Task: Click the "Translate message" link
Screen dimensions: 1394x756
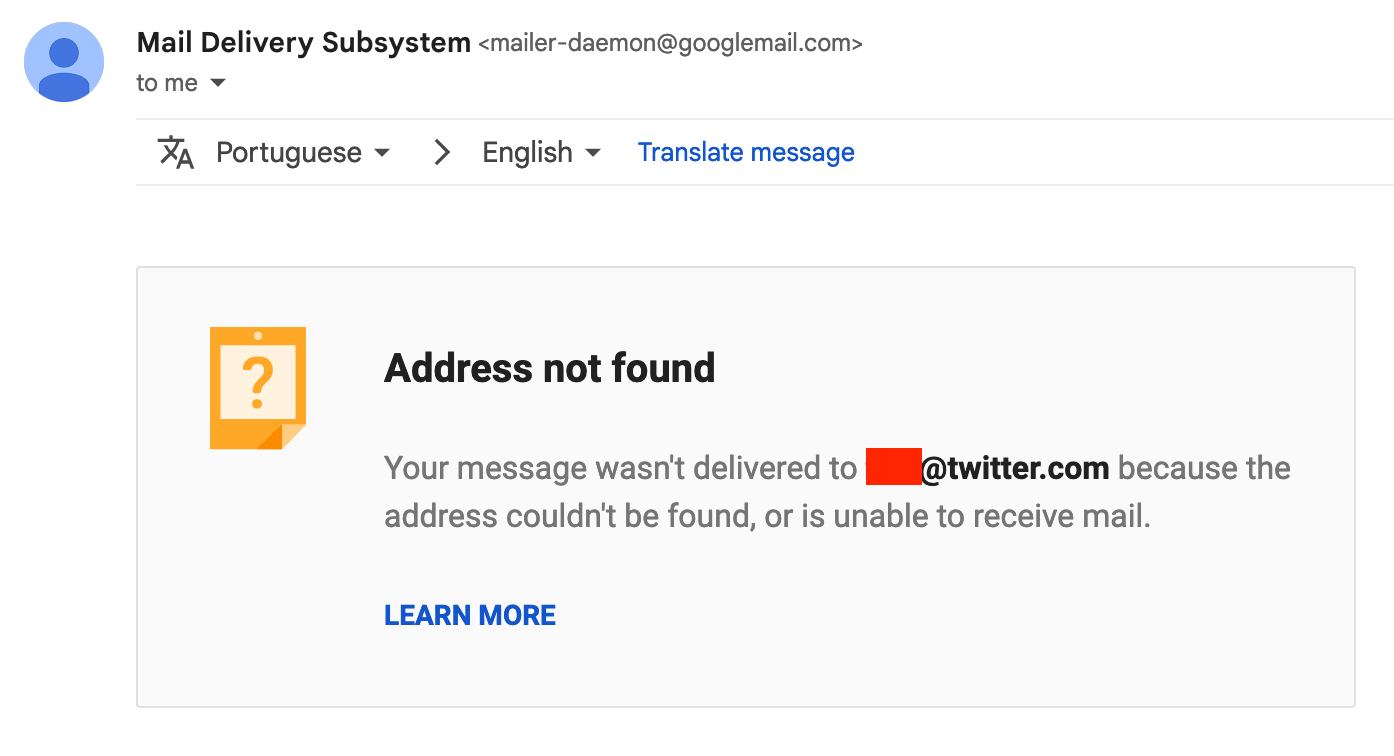Action: [746, 152]
